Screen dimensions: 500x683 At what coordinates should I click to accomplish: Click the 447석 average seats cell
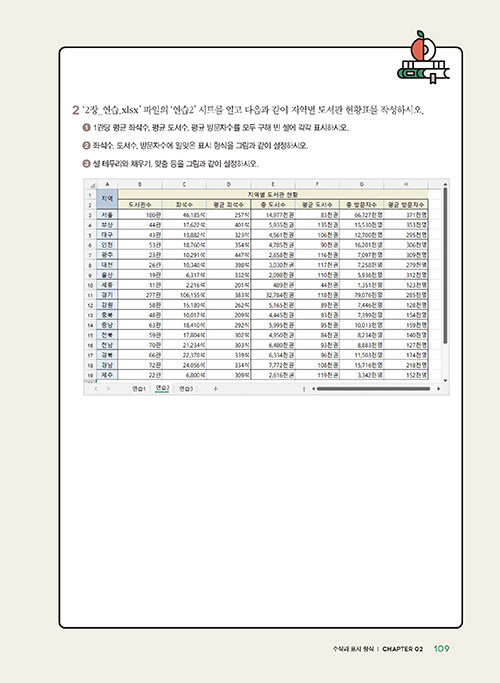(x=229, y=255)
